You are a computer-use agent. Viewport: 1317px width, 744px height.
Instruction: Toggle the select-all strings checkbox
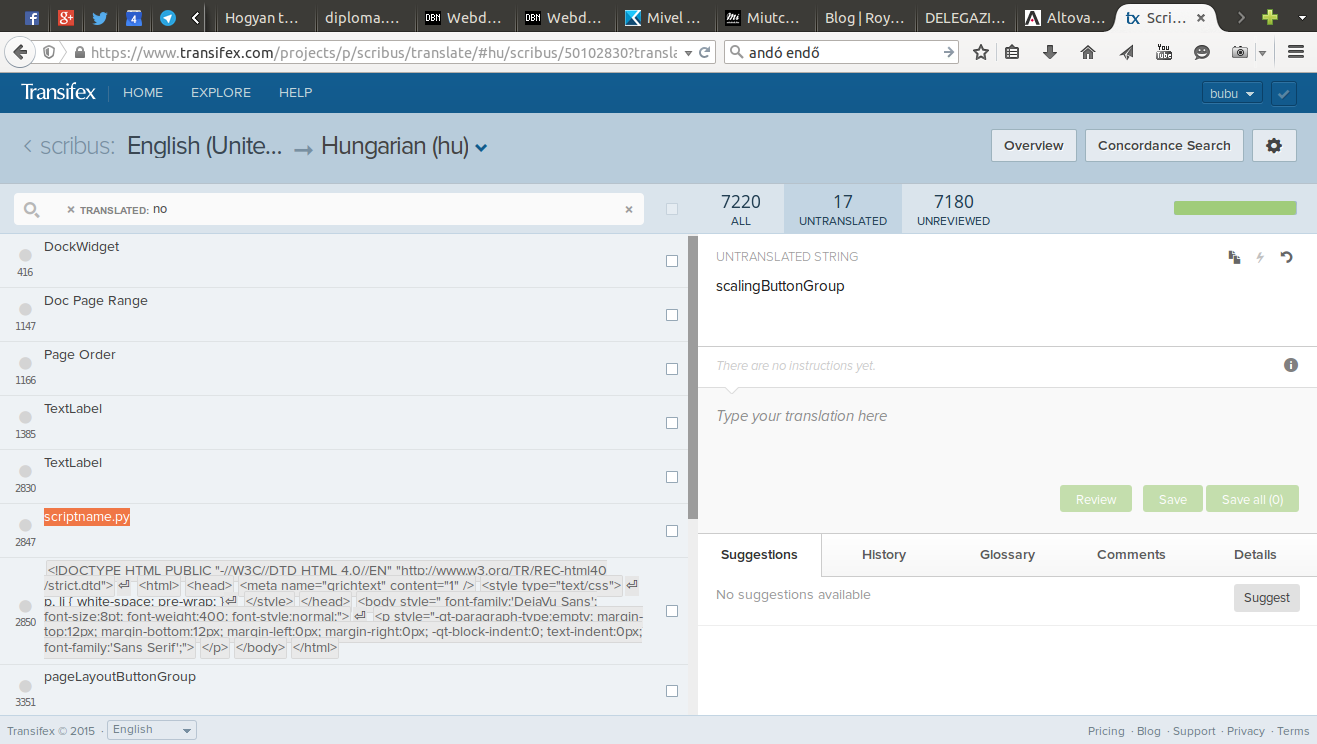tap(672, 209)
